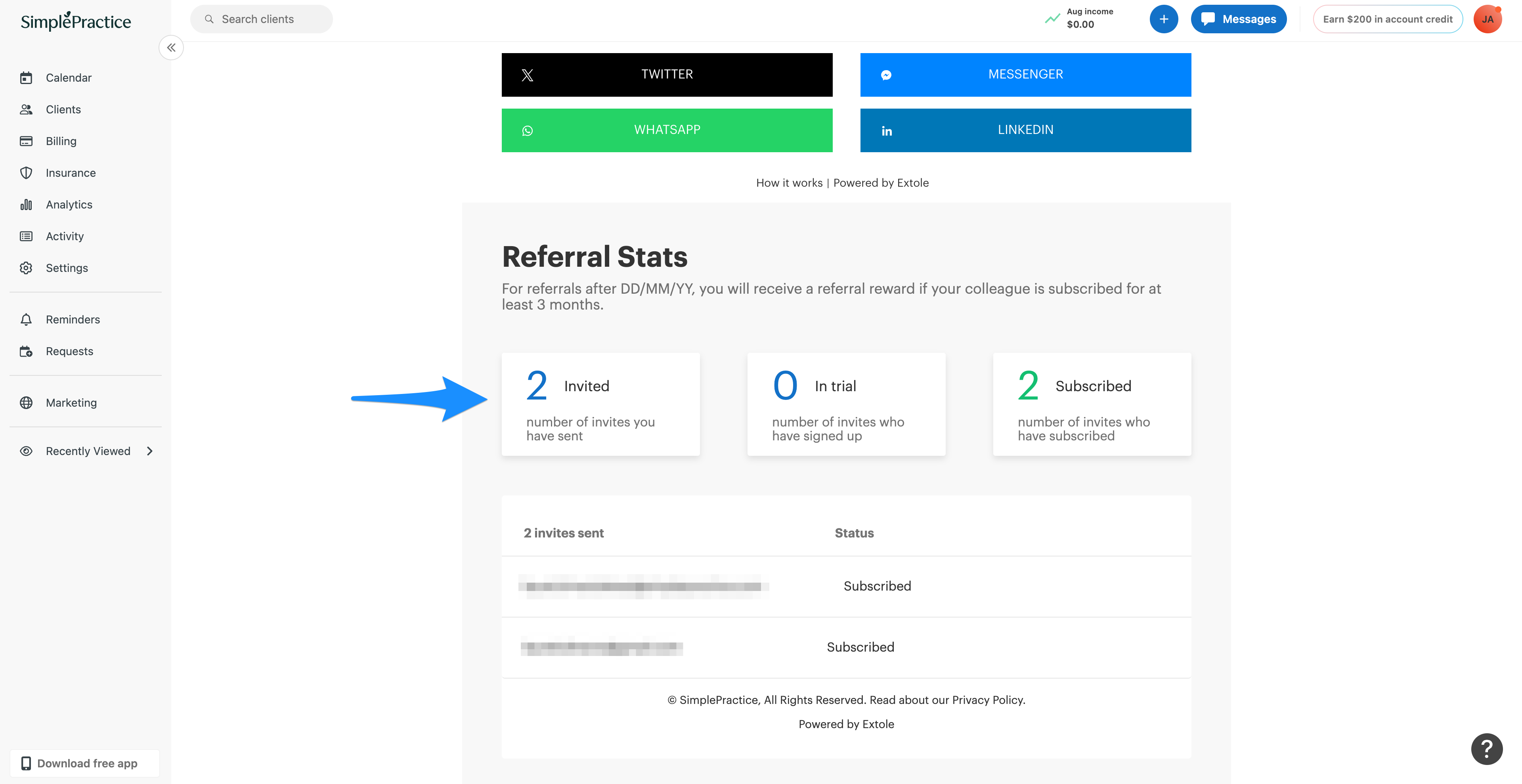The image size is (1522, 784).
Task: Click the second blurred invite email
Action: tap(602, 647)
